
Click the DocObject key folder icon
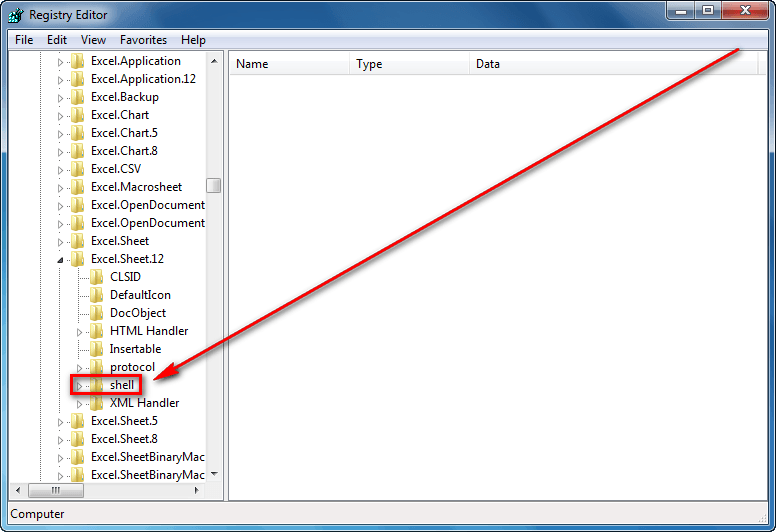click(x=97, y=313)
